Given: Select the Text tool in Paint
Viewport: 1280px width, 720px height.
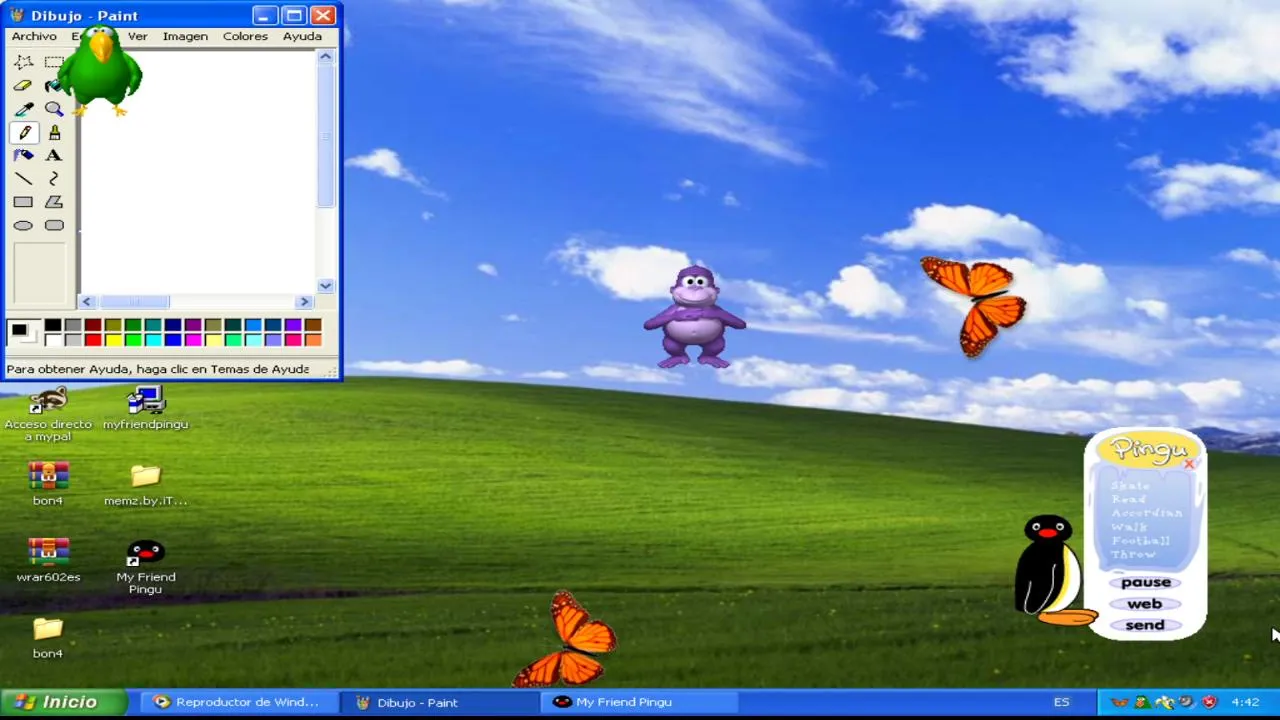Looking at the screenshot, I should pos(54,155).
